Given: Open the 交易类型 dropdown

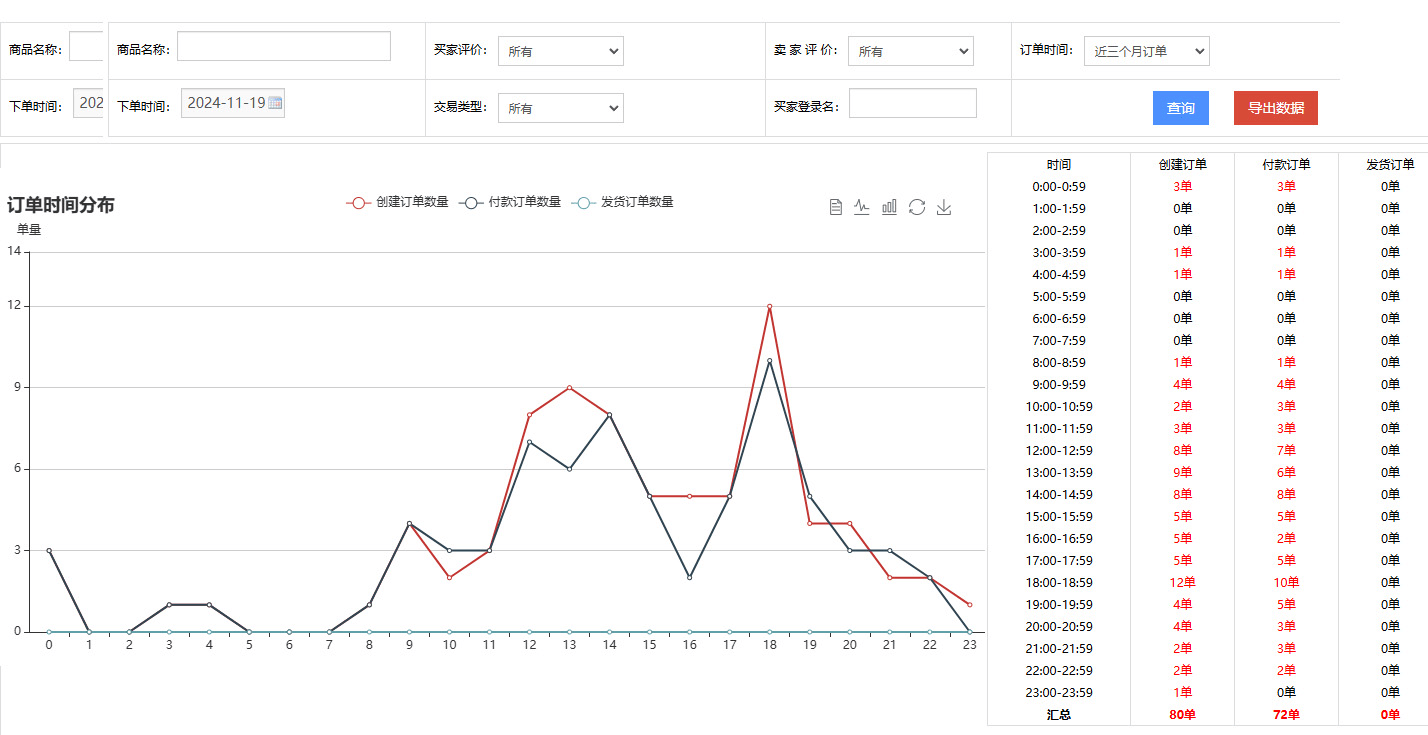Looking at the screenshot, I should [561, 108].
